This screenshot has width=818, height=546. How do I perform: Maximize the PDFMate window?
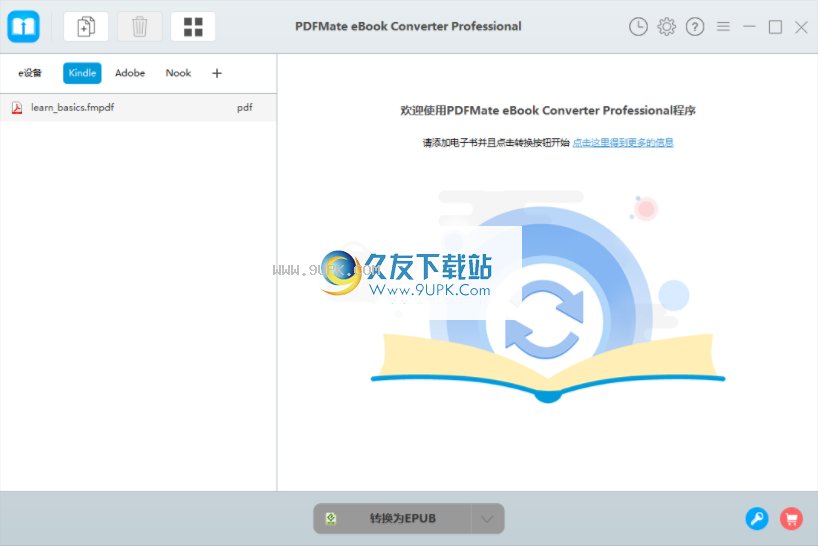[x=775, y=27]
